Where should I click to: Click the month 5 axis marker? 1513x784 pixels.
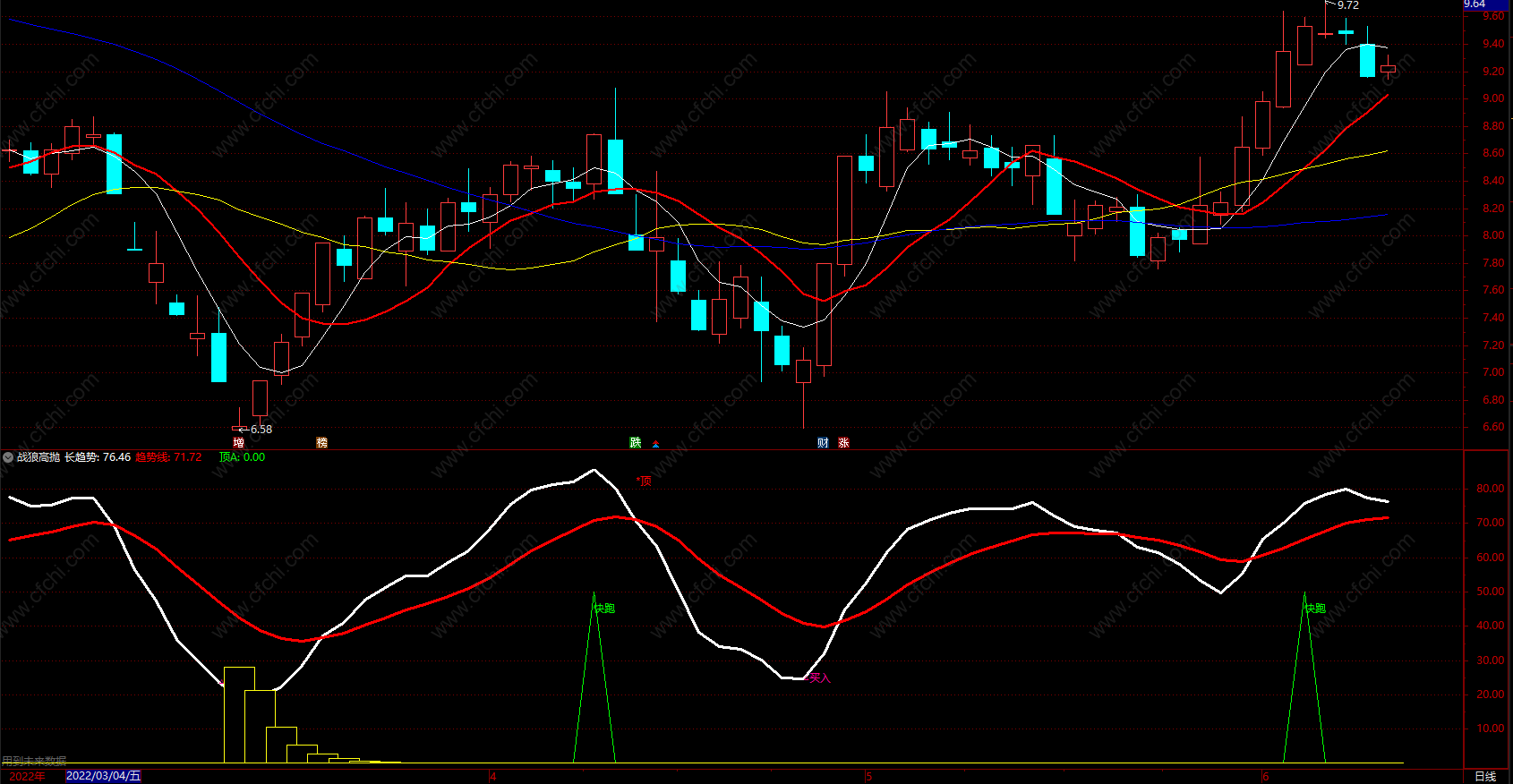coord(868,776)
